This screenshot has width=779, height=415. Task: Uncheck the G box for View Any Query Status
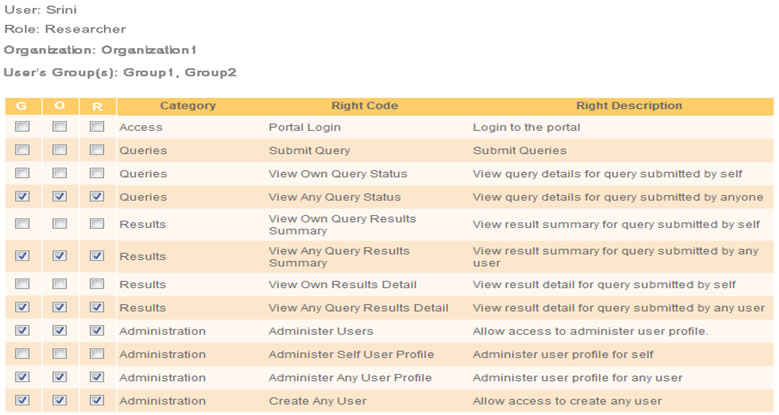[x=22, y=197]
